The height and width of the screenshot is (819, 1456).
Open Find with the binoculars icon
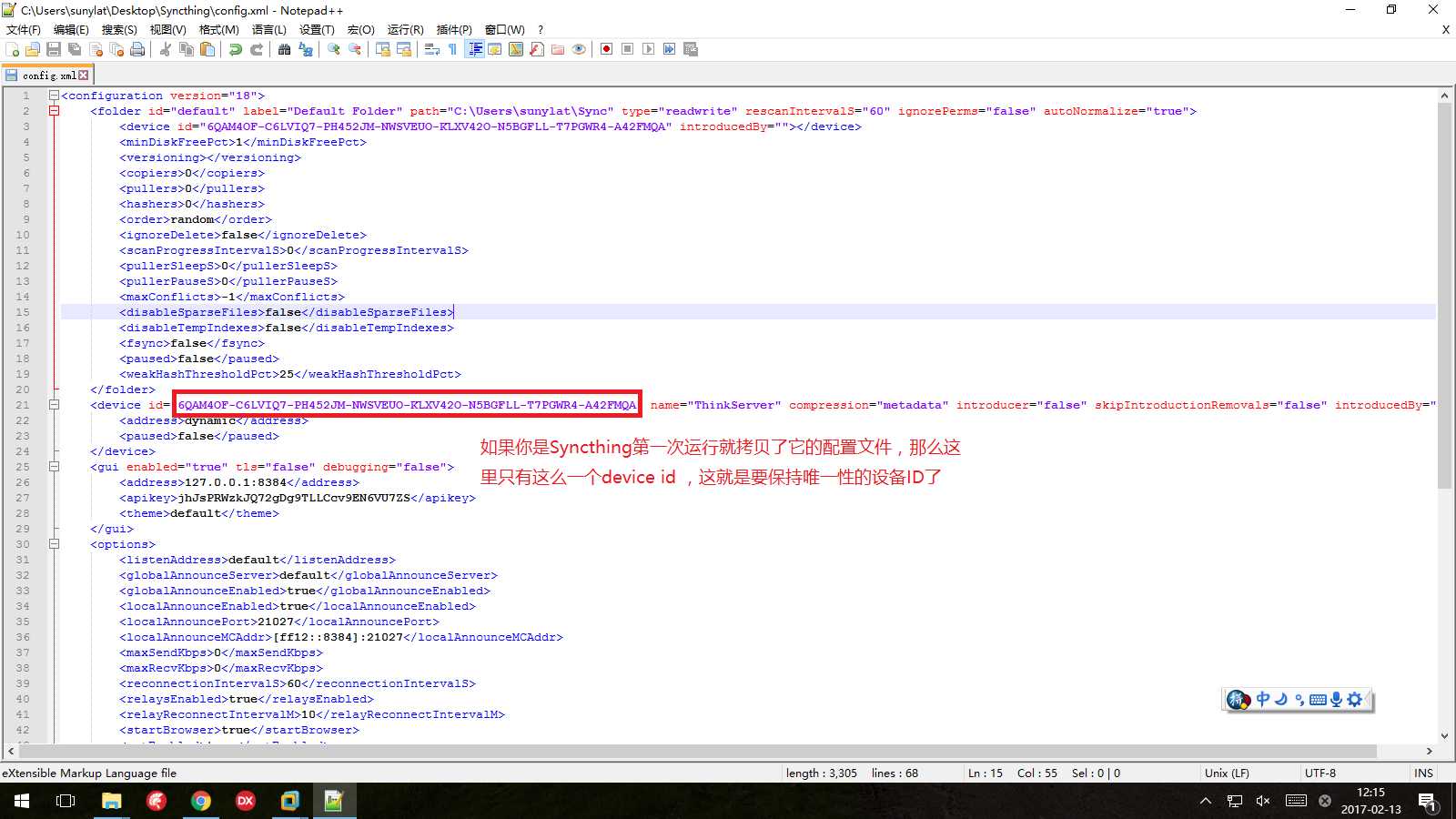tap(285, 49)
